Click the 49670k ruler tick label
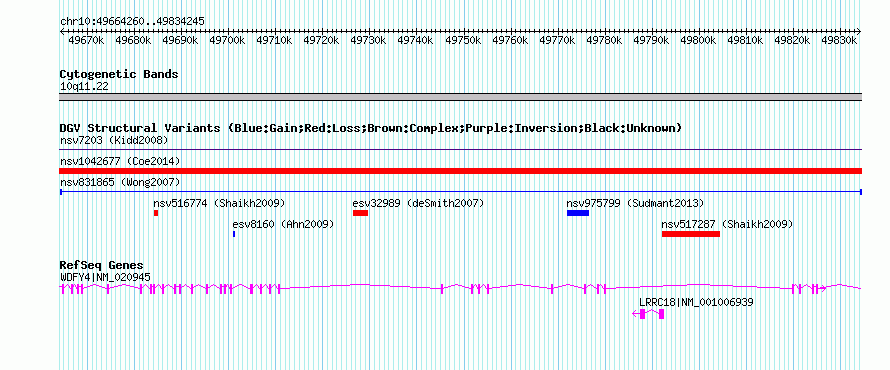 [x=86, y=40]
